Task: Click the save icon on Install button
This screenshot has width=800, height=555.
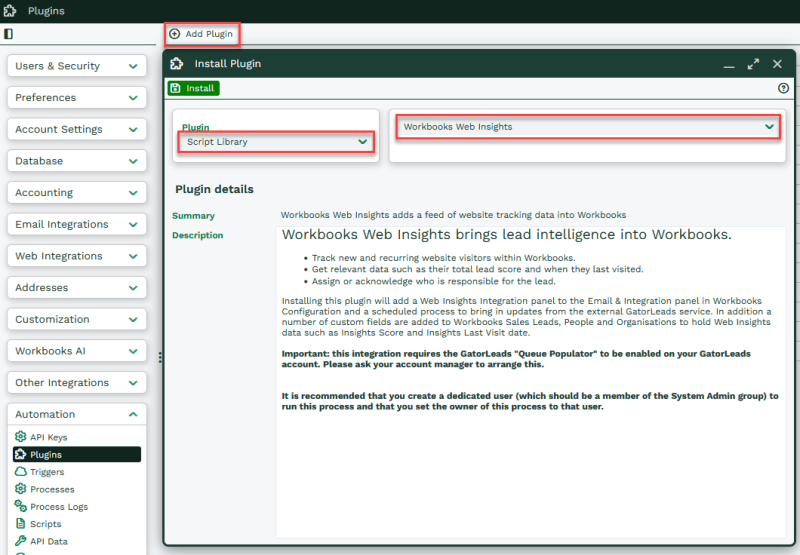Action: [x=176, y=88]
